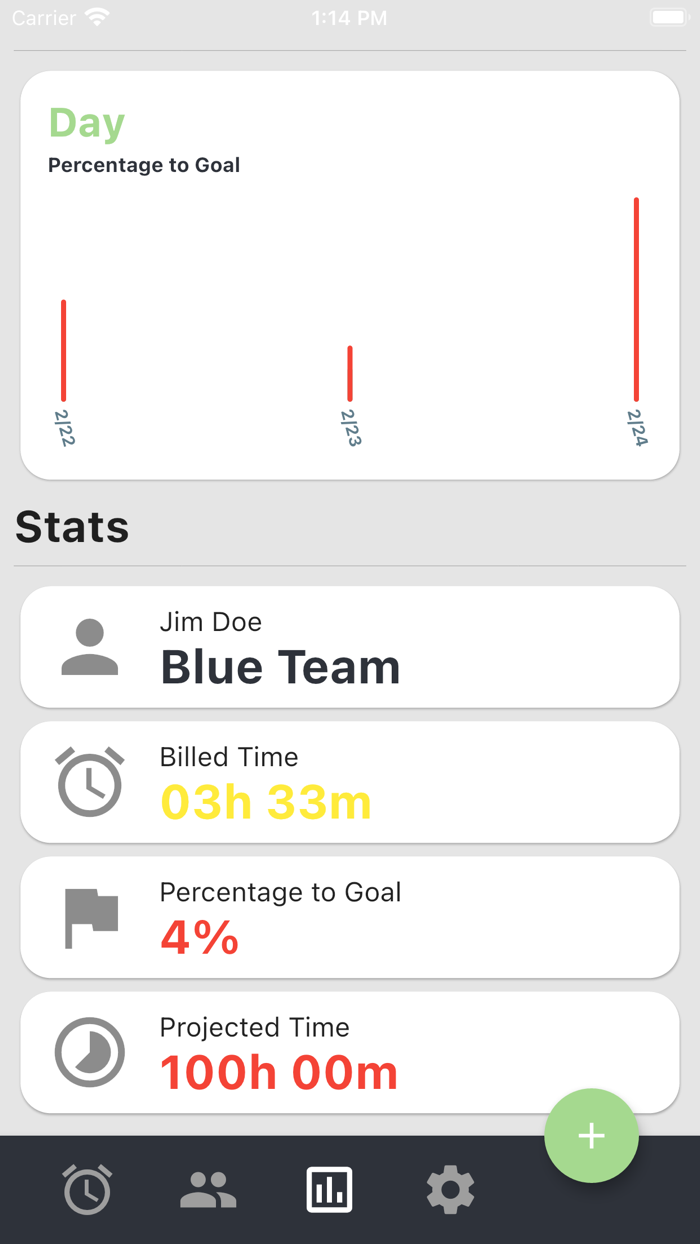Tap the battery icon in status bar
This screenshot has width=700, height=1244.
[x=668, y=18]
